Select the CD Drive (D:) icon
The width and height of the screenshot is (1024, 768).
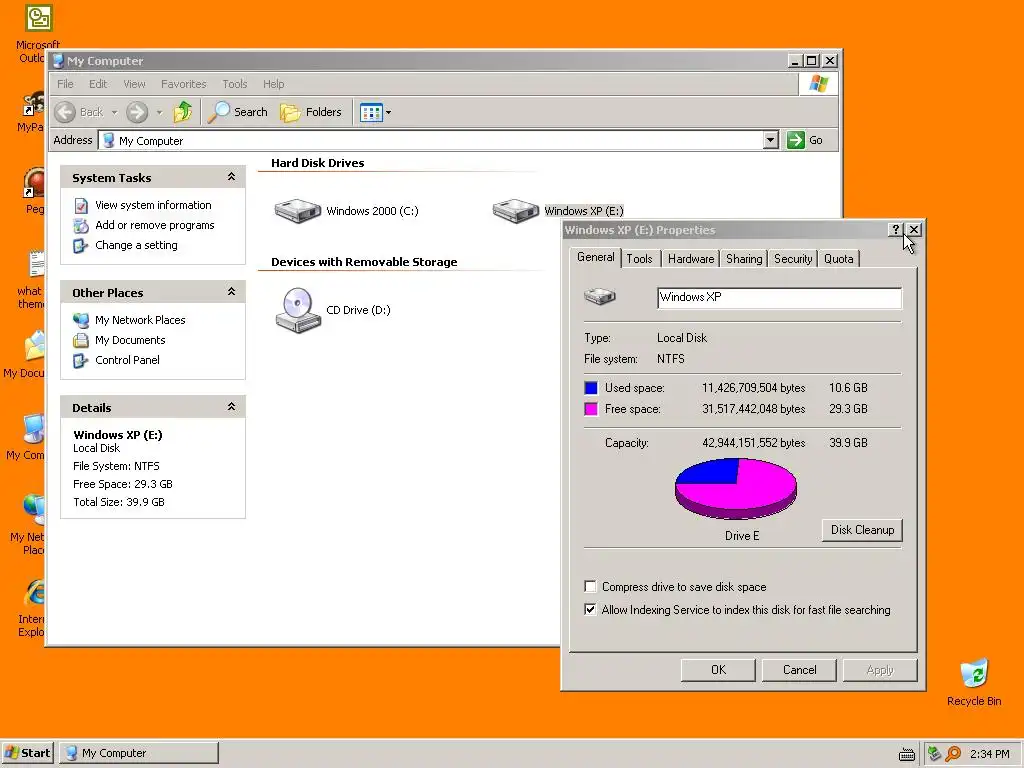tap(298, 310)
